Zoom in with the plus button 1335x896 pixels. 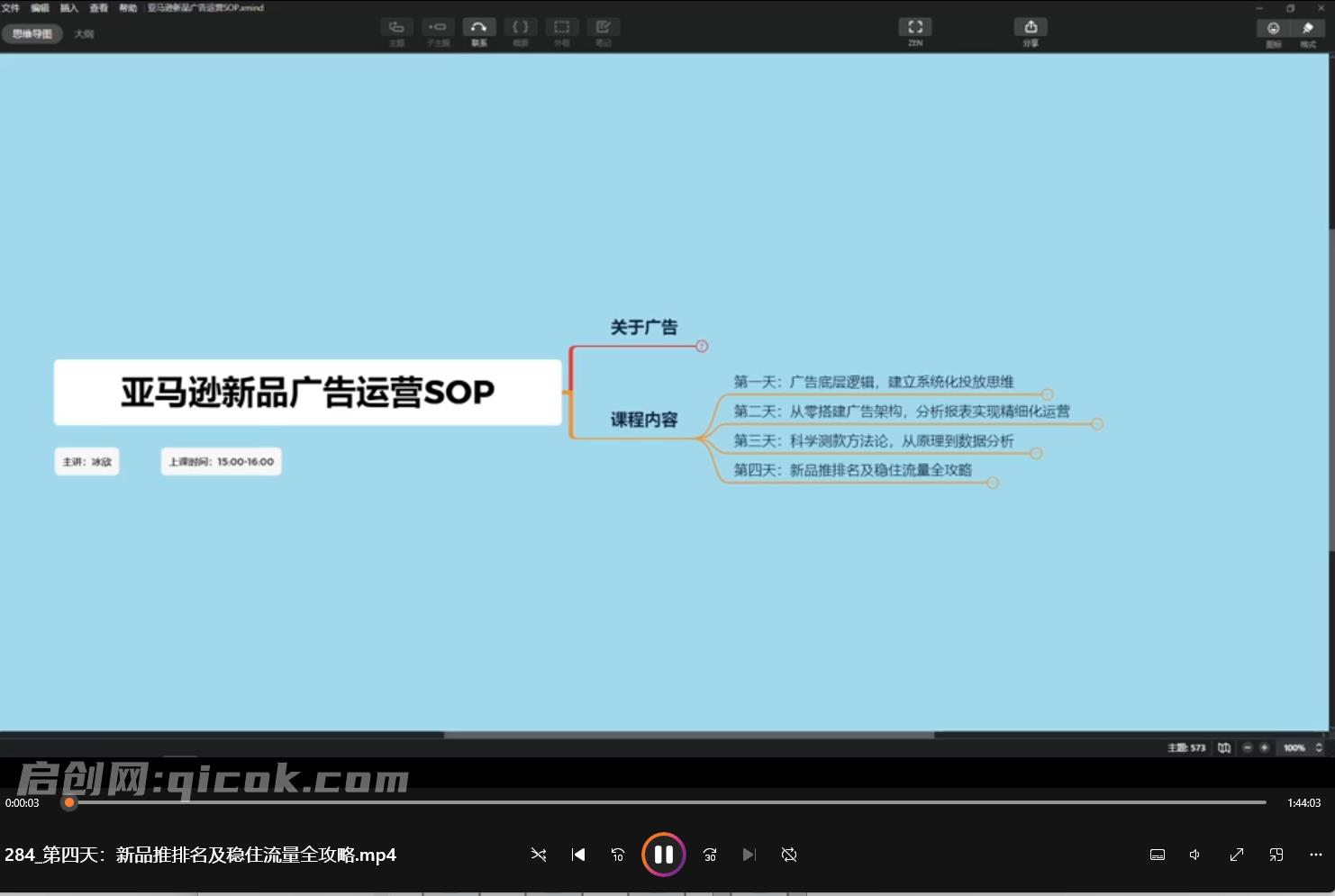click(1265, 747)
